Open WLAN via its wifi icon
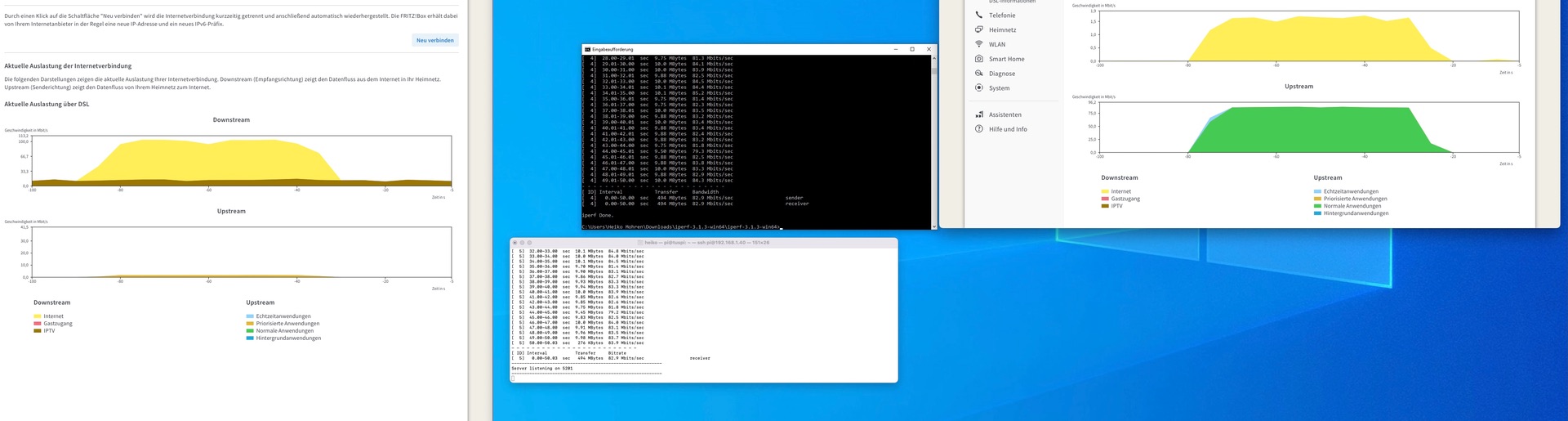The width and height of the screenshot is (1568, 421). click(x=978, y=44)
